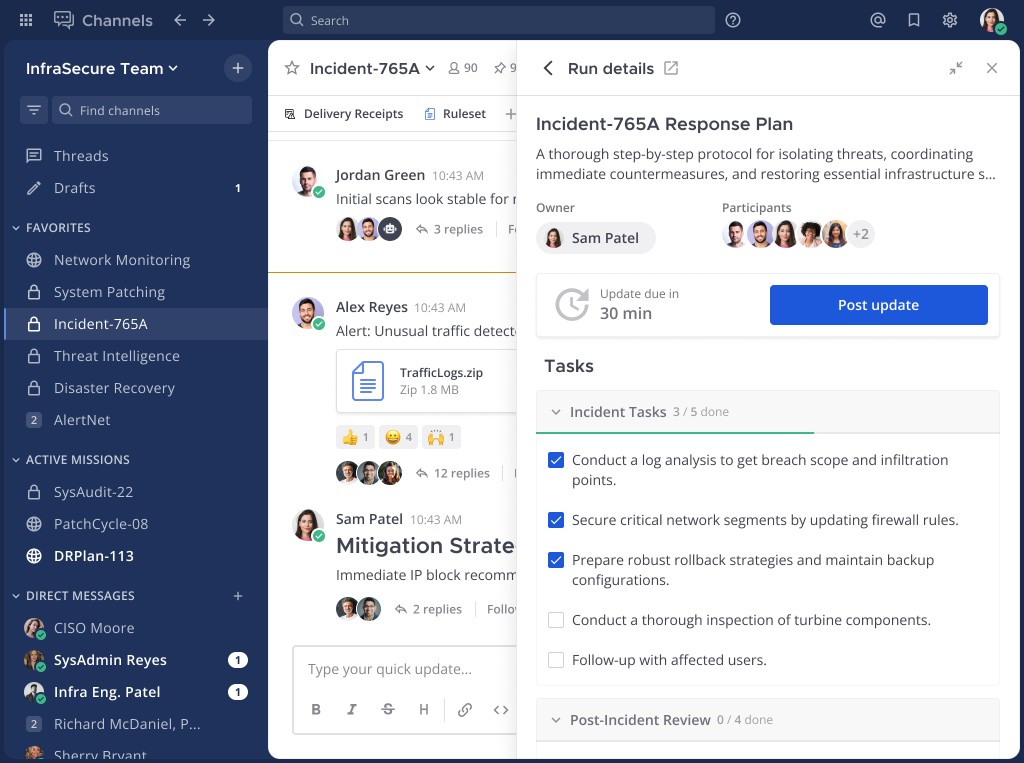Click the add plus button beside InfraSecure Team
This screenshot has height=763, width=1024.
(x=238, y=68)
